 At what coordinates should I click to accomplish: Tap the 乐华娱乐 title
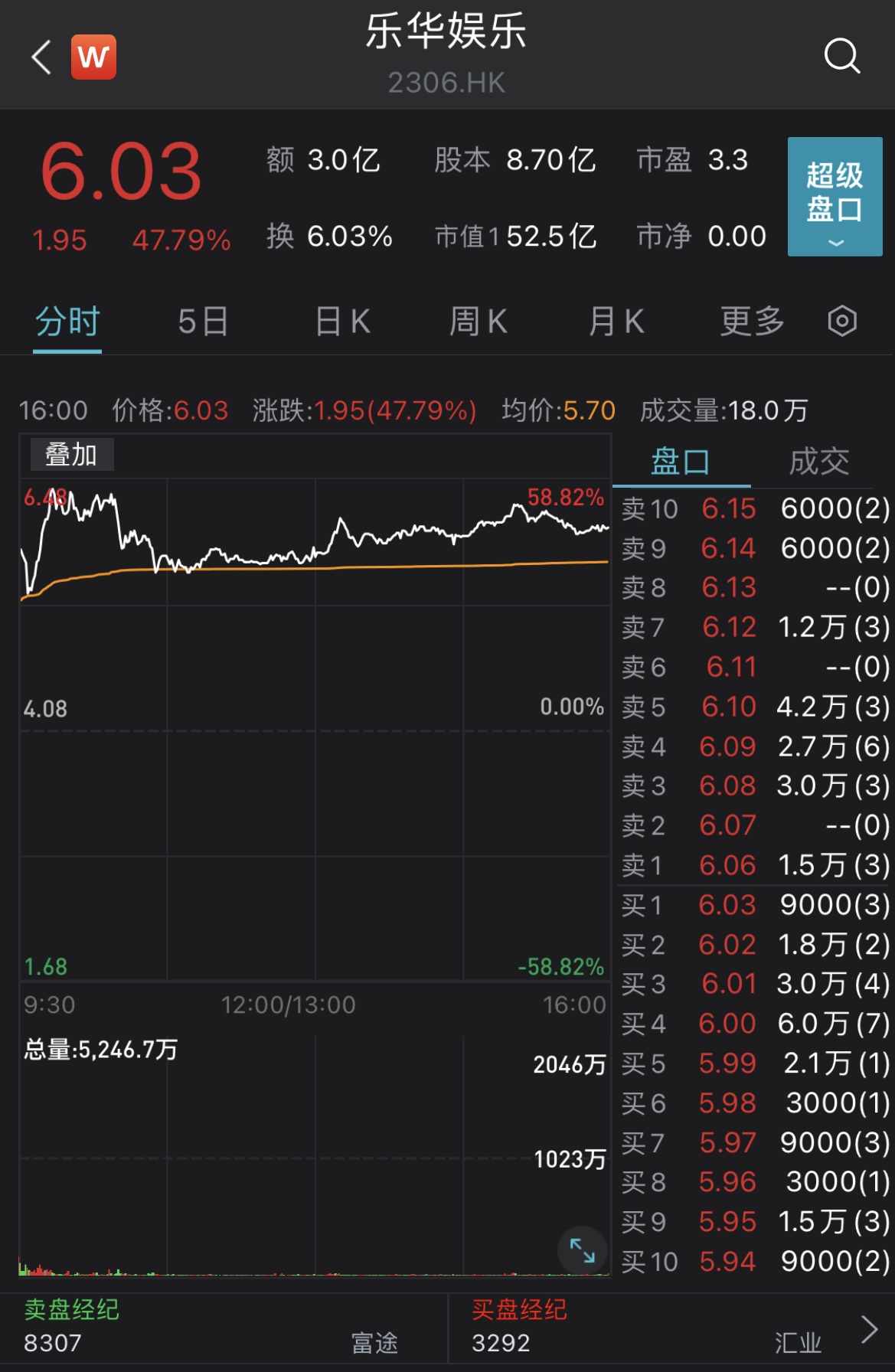coord(446,31)
